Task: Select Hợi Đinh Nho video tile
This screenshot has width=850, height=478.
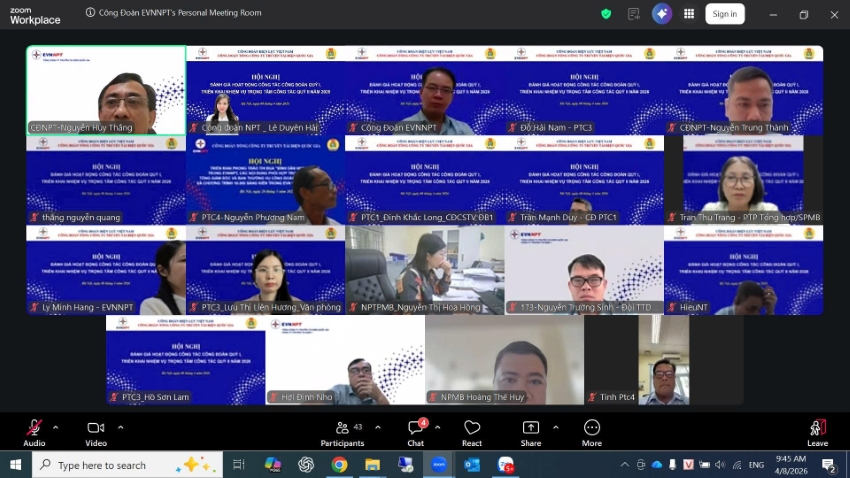Action: [x=345, y=360]
